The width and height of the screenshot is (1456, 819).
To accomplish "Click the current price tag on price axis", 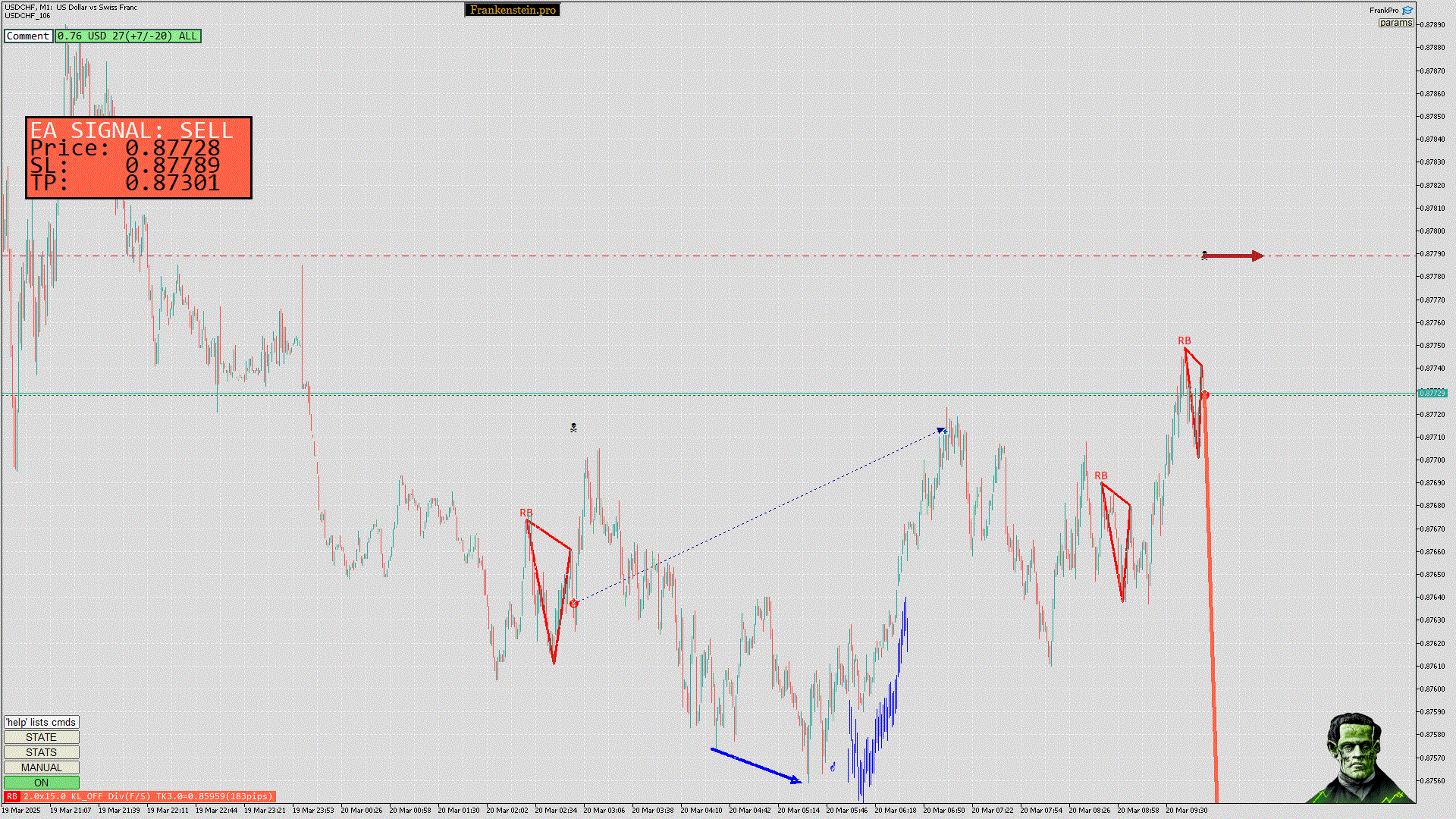I will (1432, 393).
